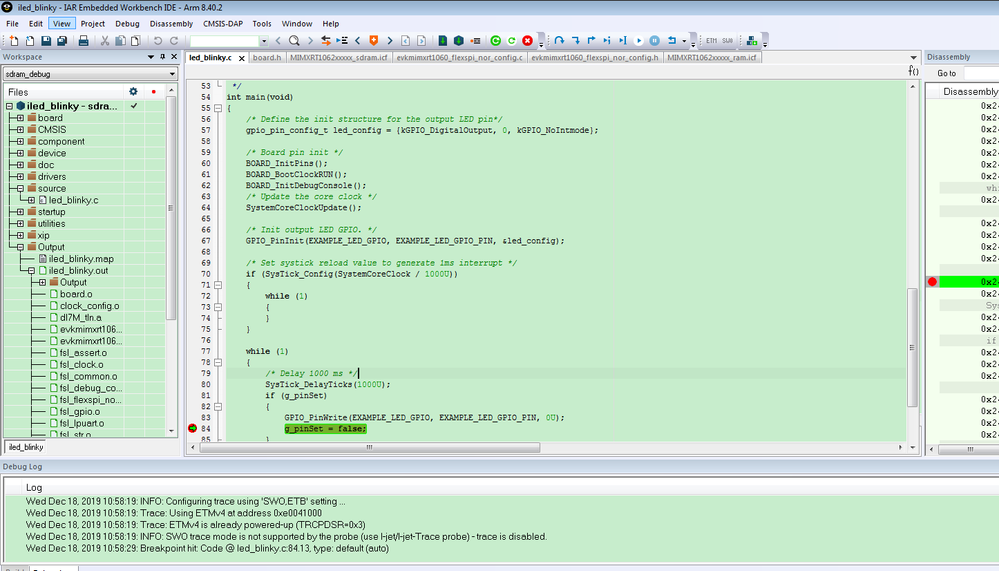Create a new document via toolbar
This screenshot has height=571, width=999.
coord(14,41)
